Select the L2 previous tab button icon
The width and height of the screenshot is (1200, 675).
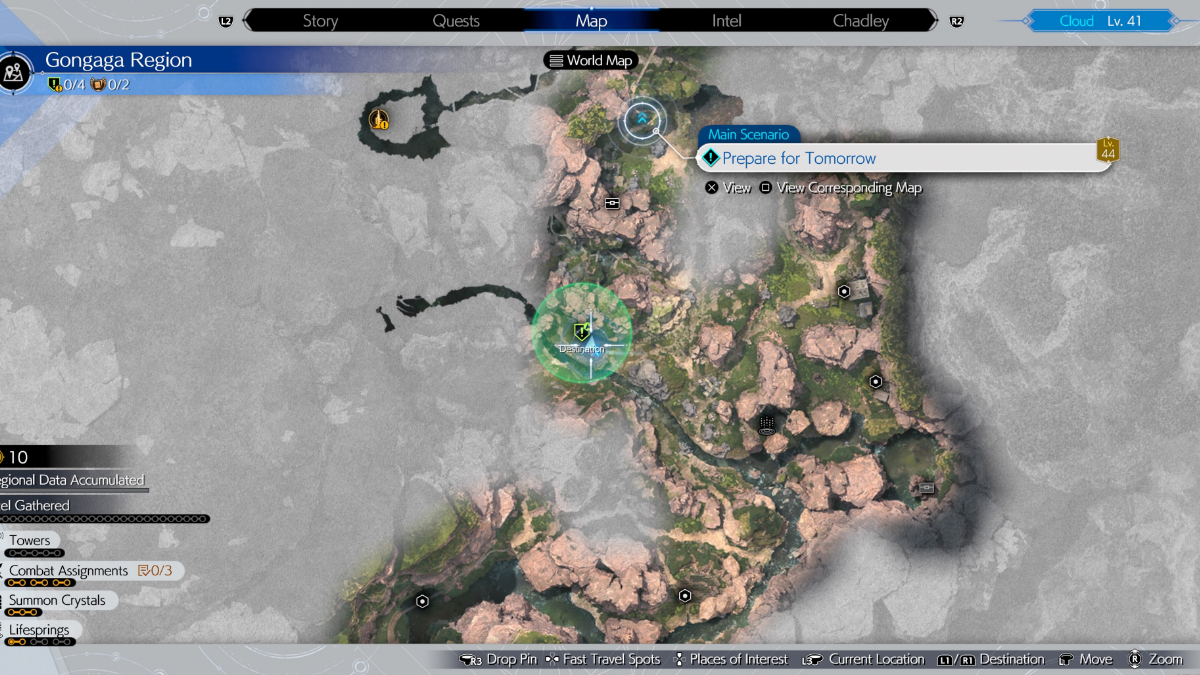225,21
